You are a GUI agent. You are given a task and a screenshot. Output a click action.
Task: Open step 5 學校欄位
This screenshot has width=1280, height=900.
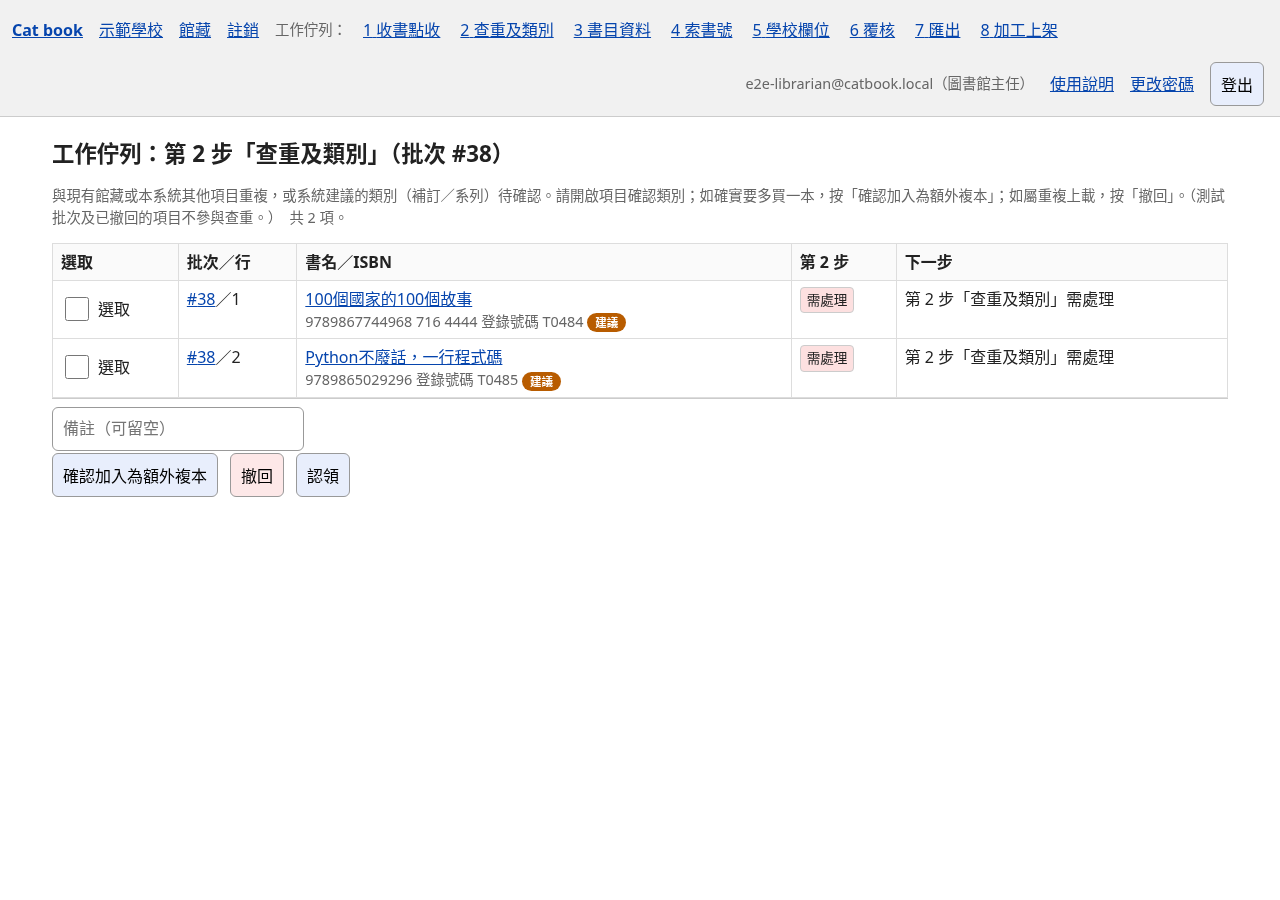coord(791,30)
